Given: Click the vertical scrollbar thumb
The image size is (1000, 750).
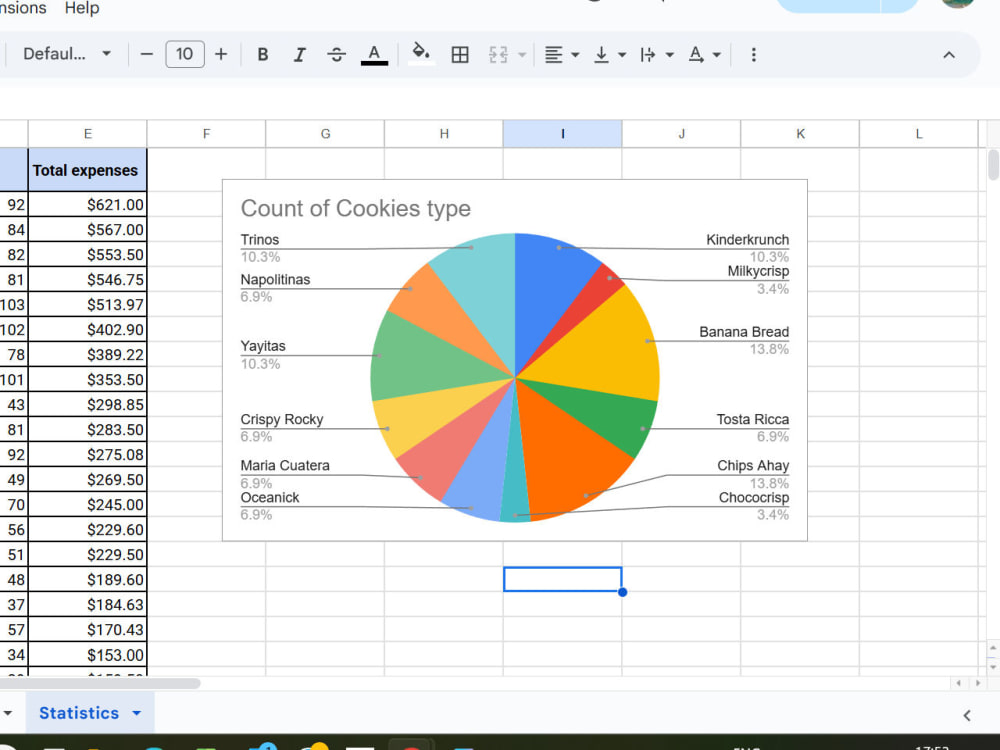Looking at the screenshot, I should click(x=993, y=165).
